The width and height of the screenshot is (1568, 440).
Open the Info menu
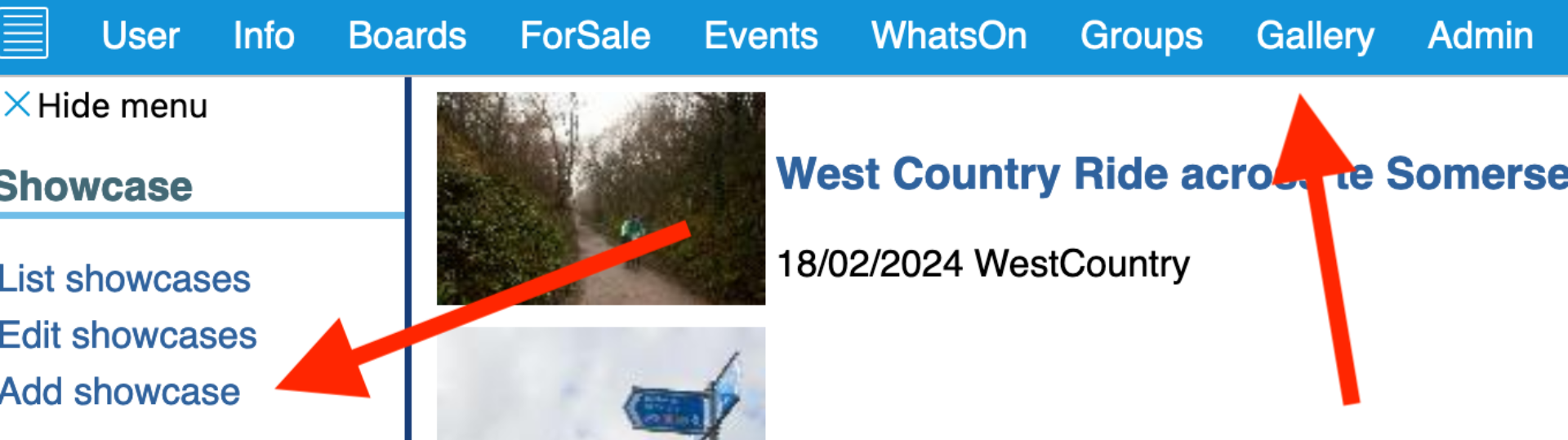coord(264,36)
